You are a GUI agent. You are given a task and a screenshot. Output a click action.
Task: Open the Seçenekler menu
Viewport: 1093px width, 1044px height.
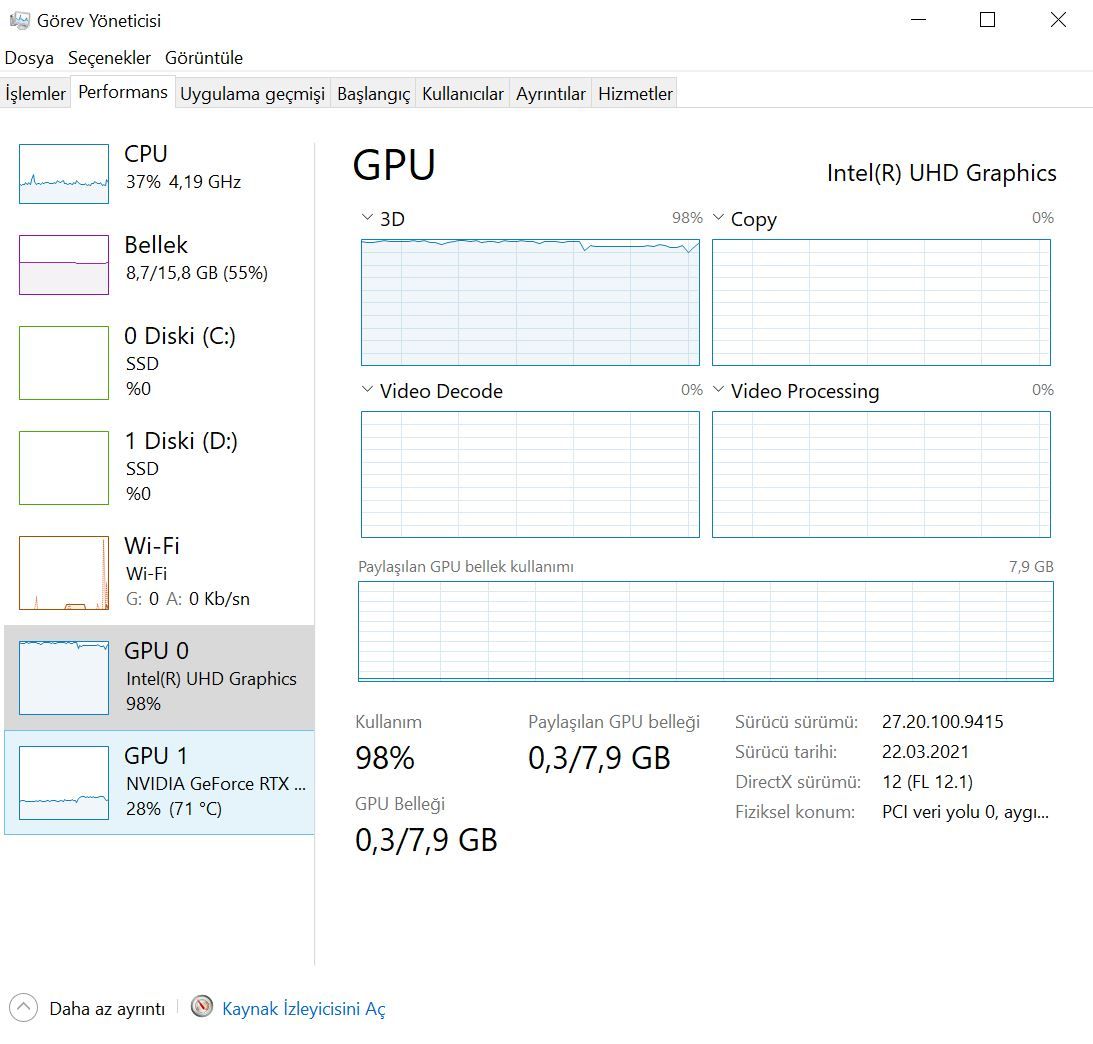(109, 58)
